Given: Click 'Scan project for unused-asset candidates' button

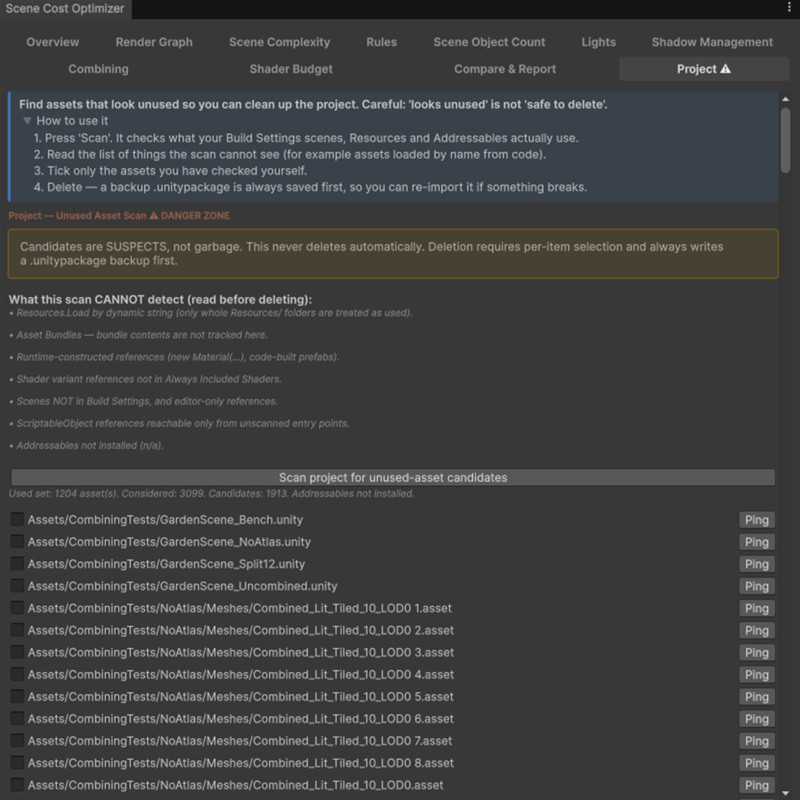Looking at the screenshot, I should [x=393, y=478].
